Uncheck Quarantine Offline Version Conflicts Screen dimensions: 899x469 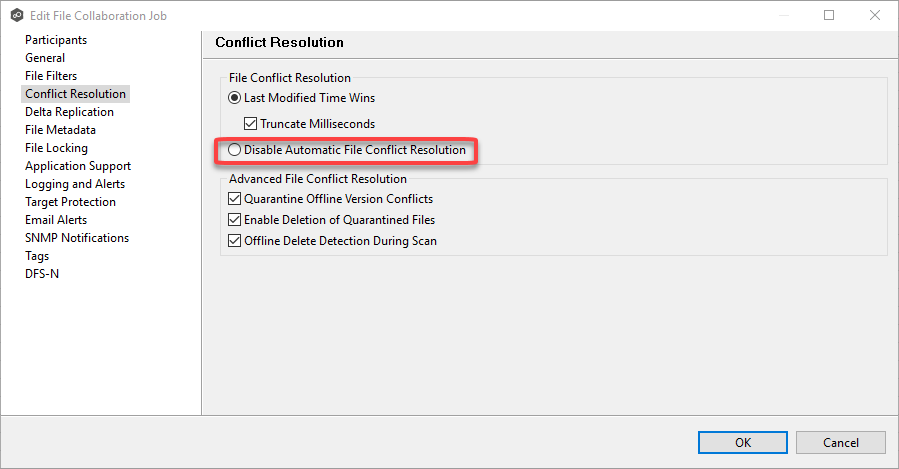pos(236,199)
